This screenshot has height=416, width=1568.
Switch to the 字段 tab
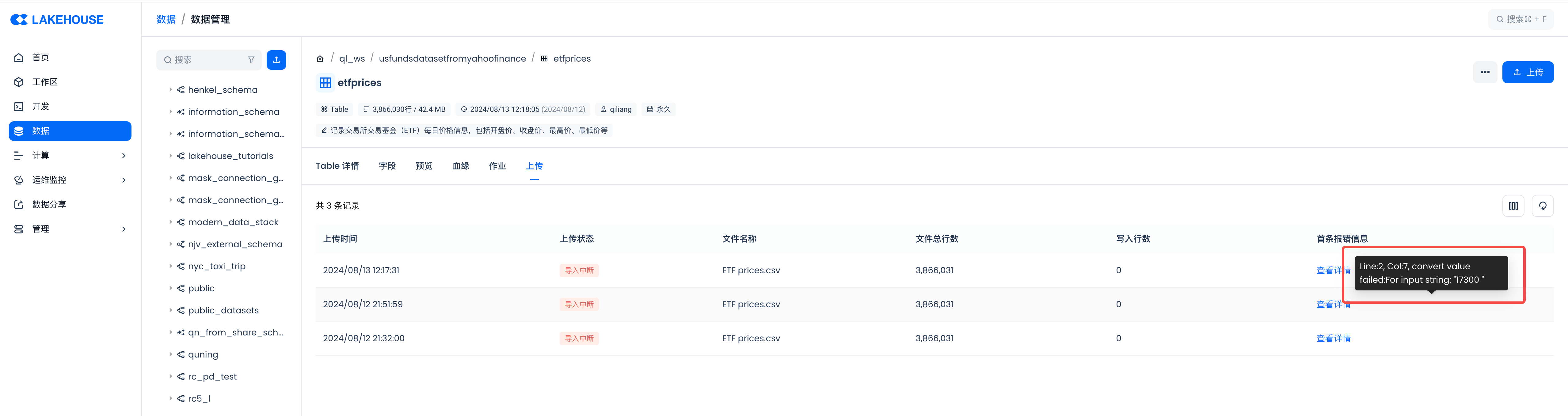tap(387, 166)
